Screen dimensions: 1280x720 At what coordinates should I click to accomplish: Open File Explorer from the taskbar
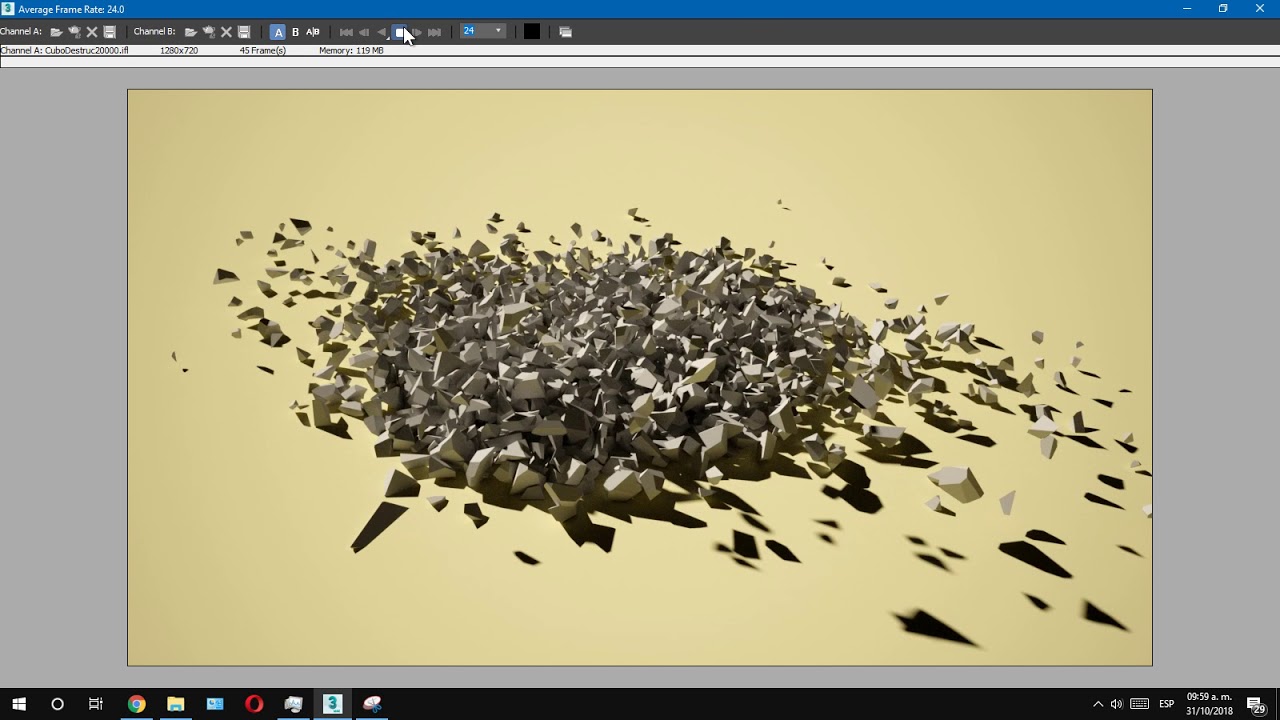point(175,704)
